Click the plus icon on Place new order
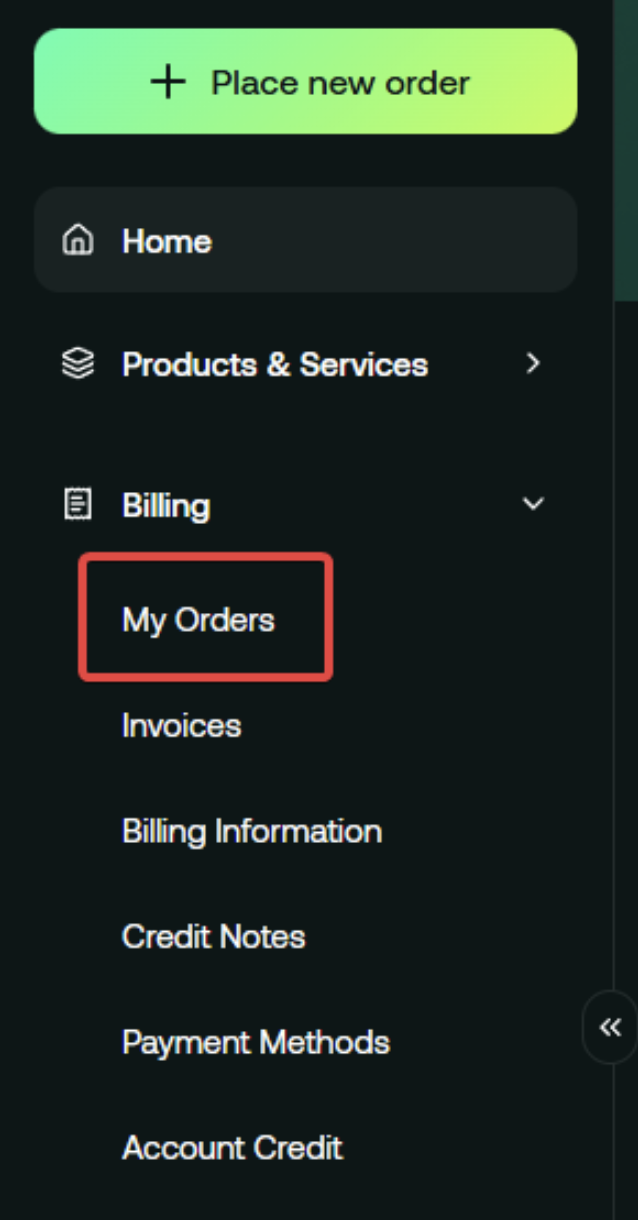638x1220 pixels. click(x=168, y=82)
